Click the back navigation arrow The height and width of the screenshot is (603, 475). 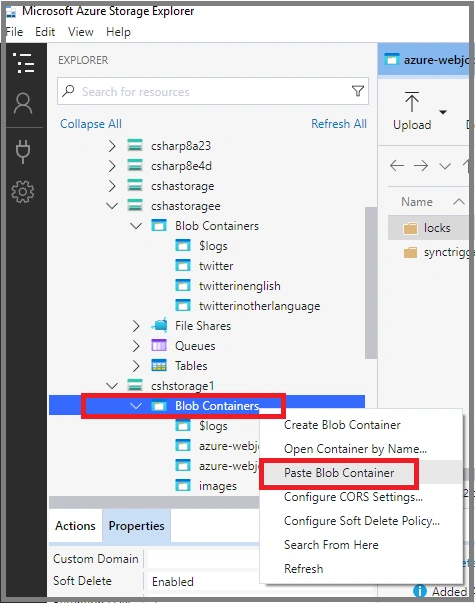(x=397, y=166)
